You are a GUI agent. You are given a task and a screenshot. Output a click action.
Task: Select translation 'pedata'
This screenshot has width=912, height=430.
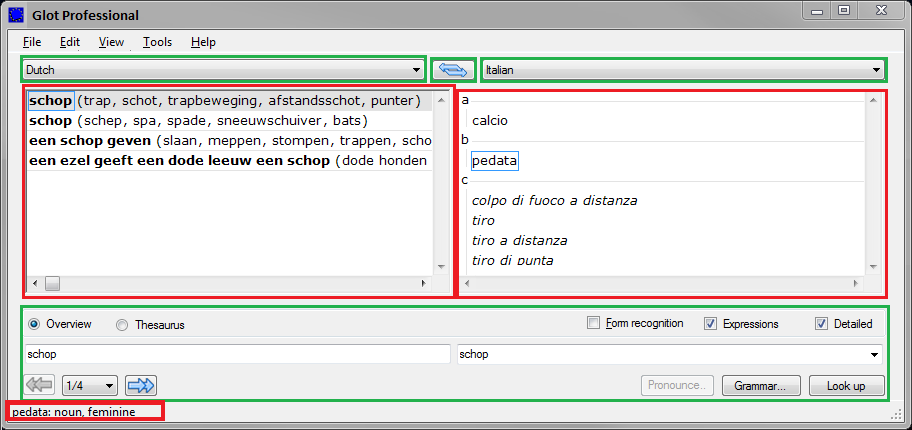494,161
